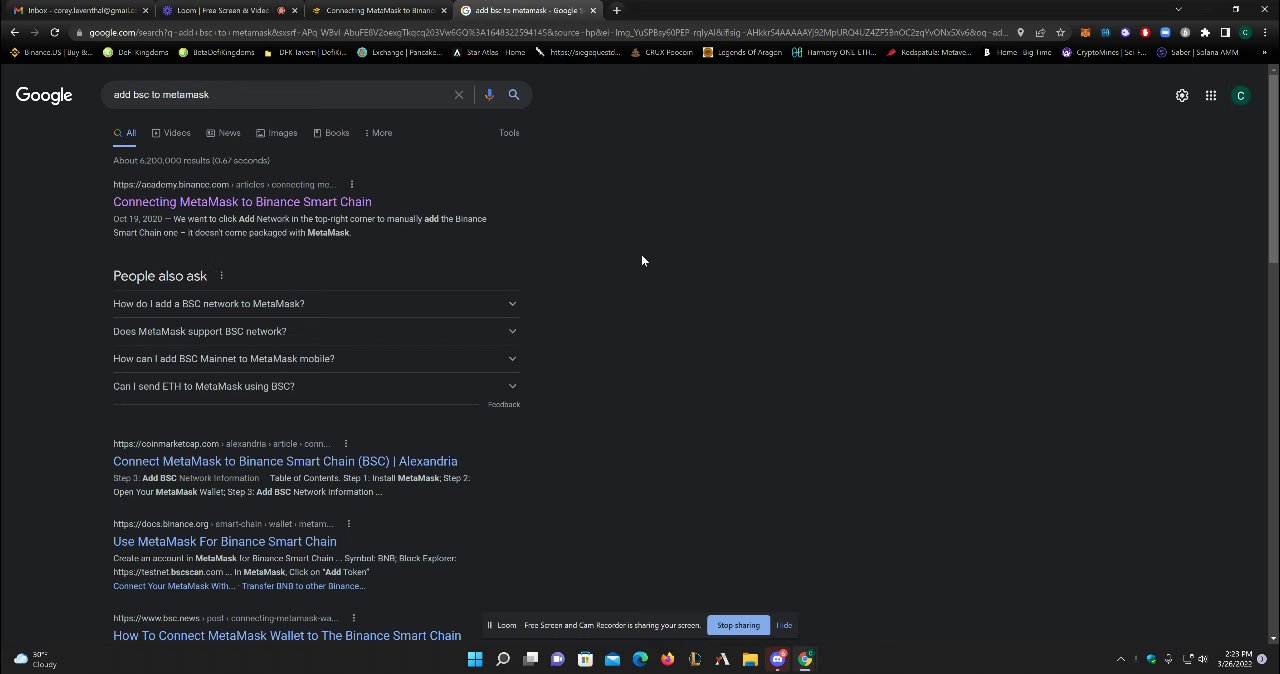This screenshot has height=674, width=1280.
Task: Launch Microsoft Edge from taskbar
Action: point(640,659)
